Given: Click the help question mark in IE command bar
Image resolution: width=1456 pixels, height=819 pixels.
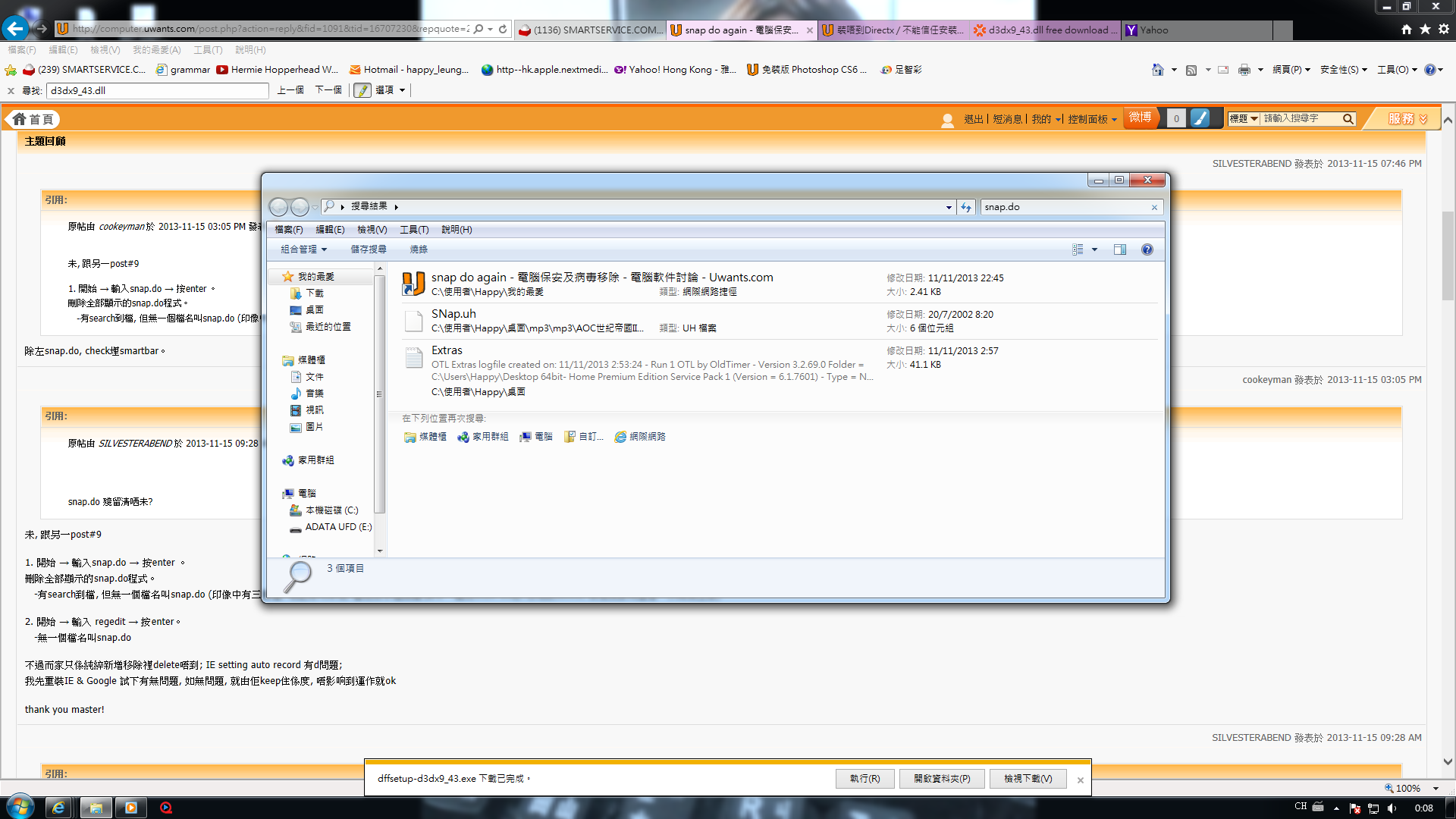Looking at the screenshot, I should click(1429, 70).
